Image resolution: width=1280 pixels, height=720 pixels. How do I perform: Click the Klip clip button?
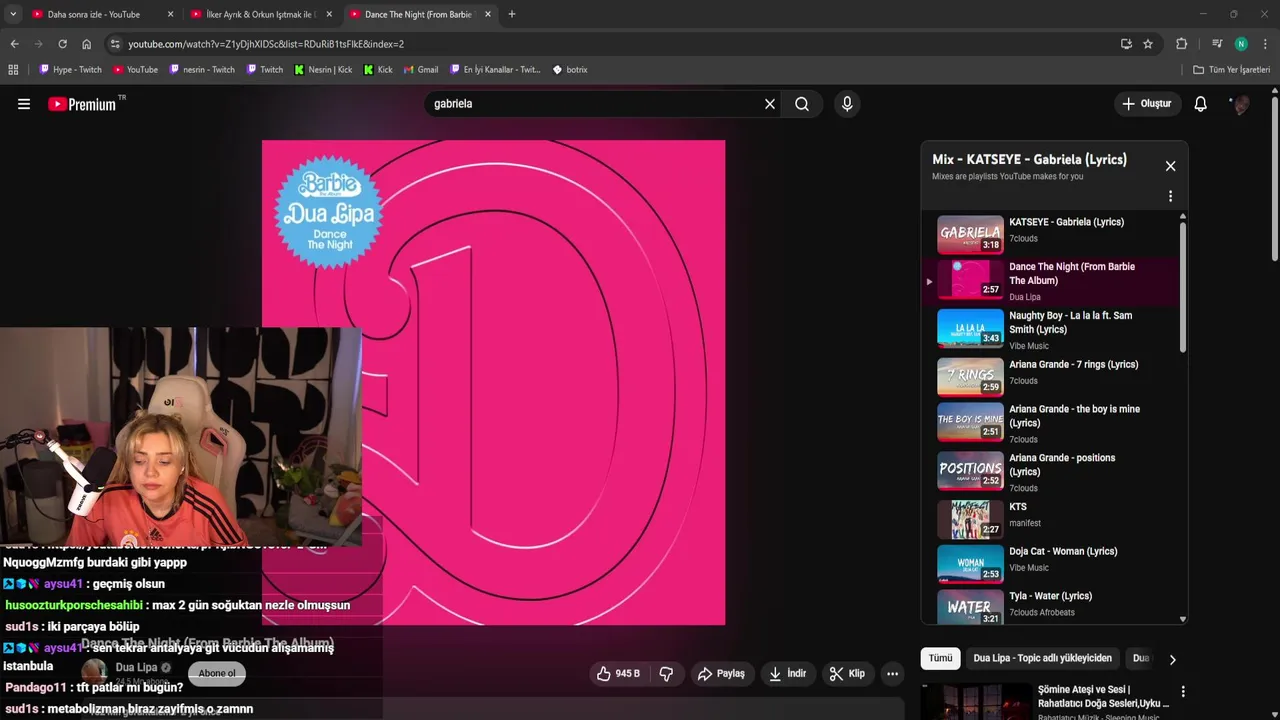pos(847,674)
